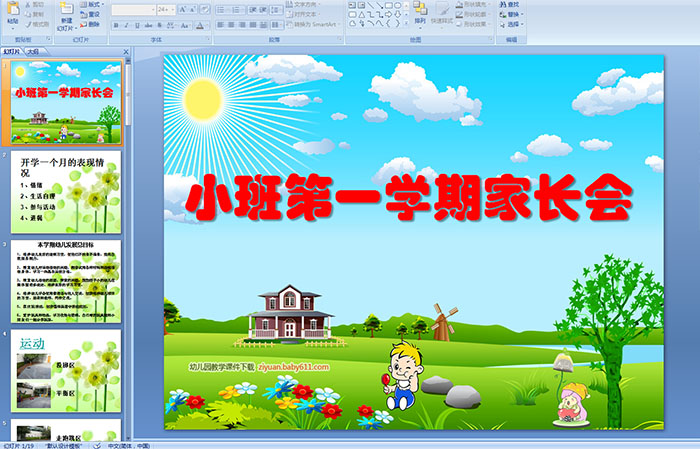Click the Arrange (排列) button
The image size is (700, 449).
coord(420,14)
